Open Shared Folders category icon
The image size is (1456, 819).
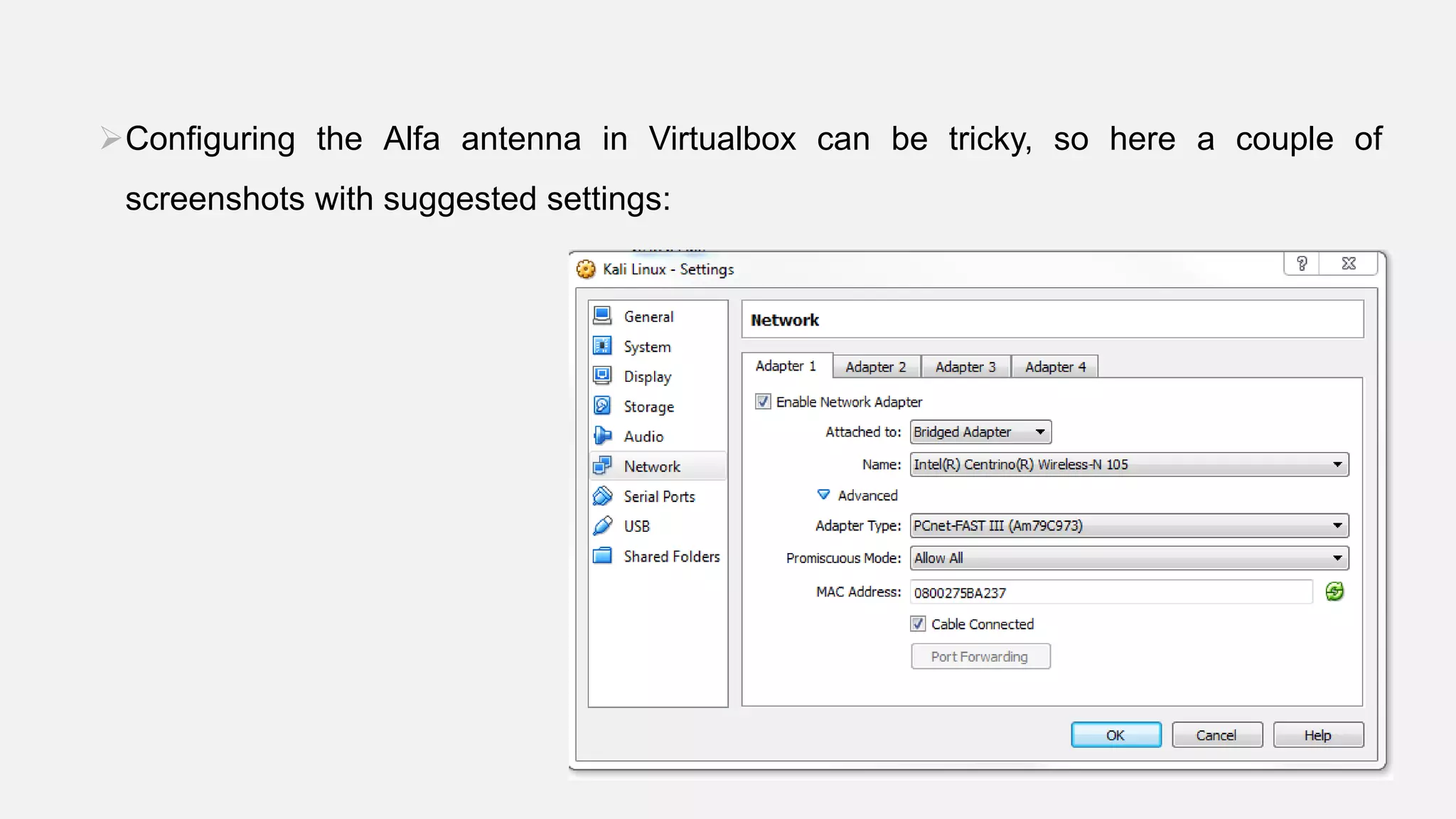(x=602, y=556)
